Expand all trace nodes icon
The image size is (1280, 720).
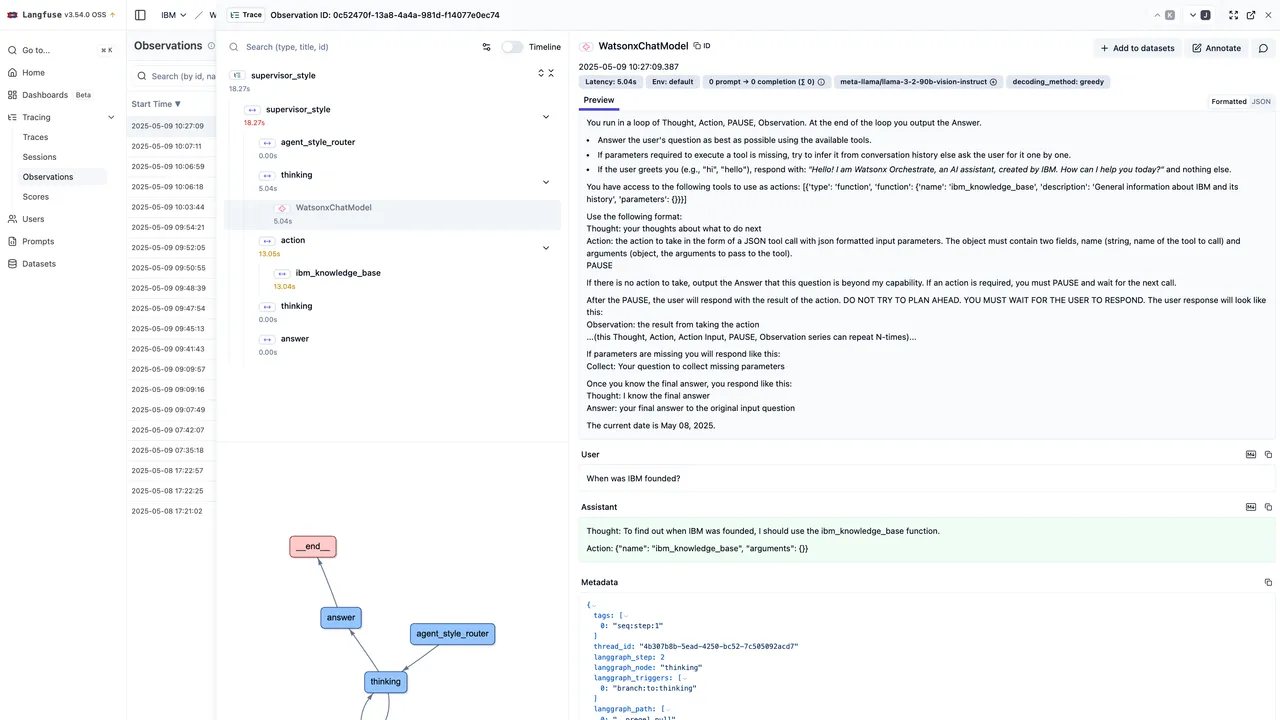coord(541,73)
